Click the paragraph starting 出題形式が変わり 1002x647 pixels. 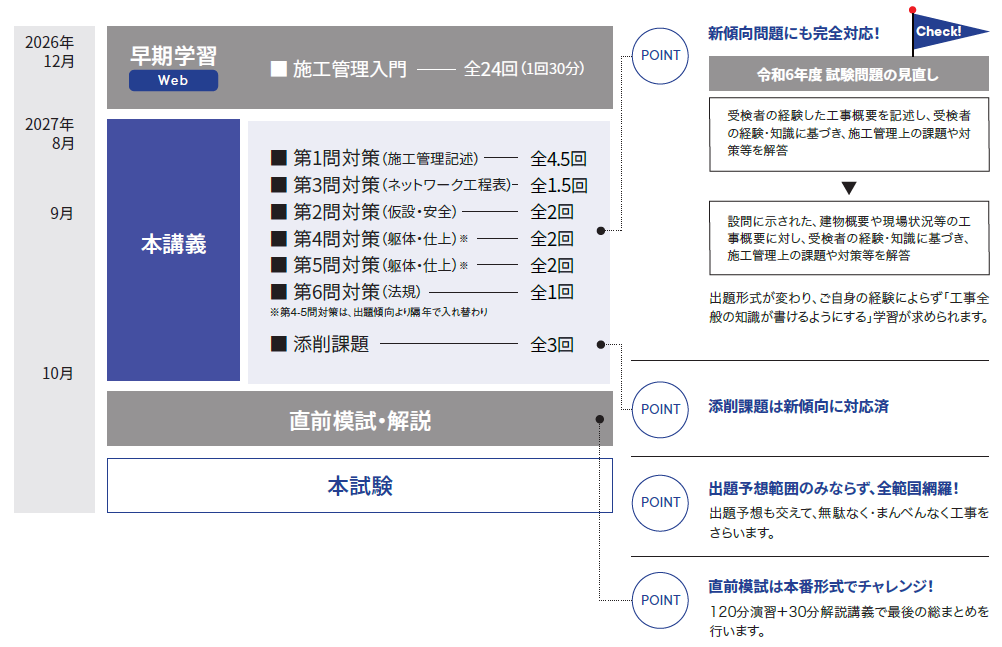pyautogui.click(x=849, y=308)
